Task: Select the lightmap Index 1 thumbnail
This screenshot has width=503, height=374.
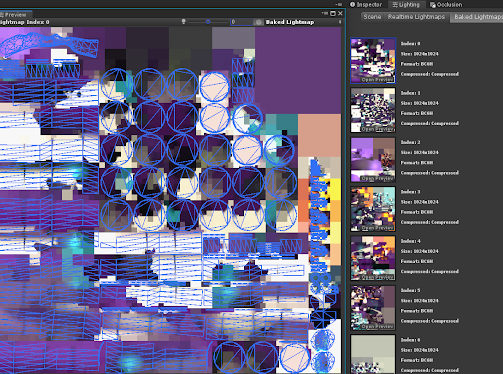Action: tap(373, 110)
